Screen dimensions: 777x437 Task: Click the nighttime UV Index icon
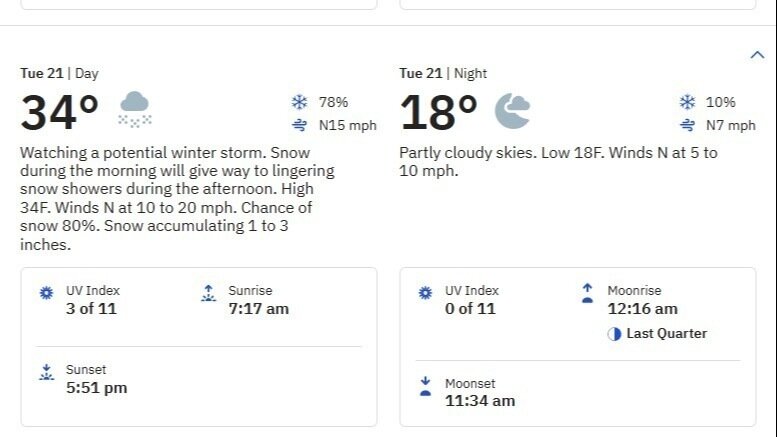(425, 293)
